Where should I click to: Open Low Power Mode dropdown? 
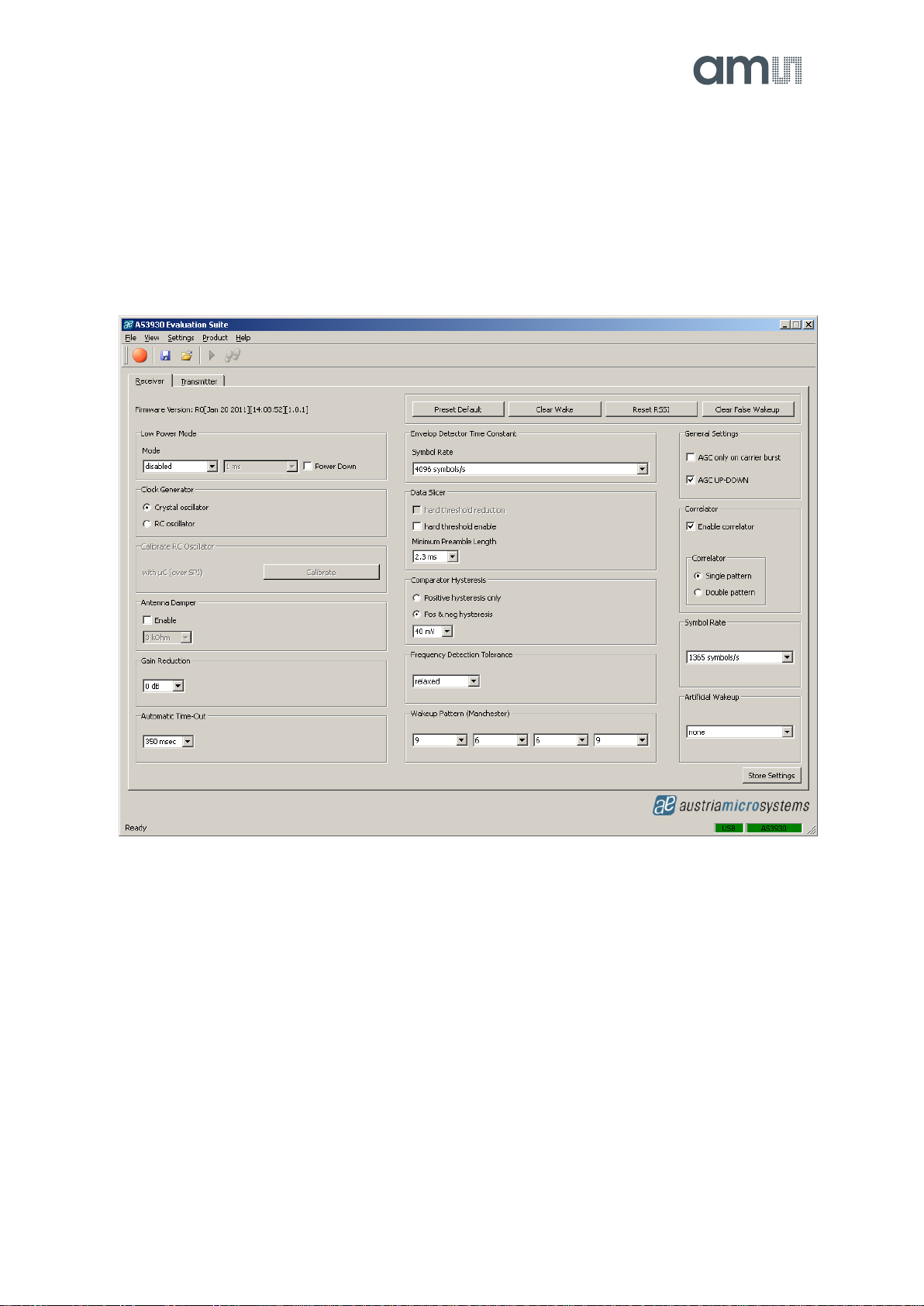(181, 466)
